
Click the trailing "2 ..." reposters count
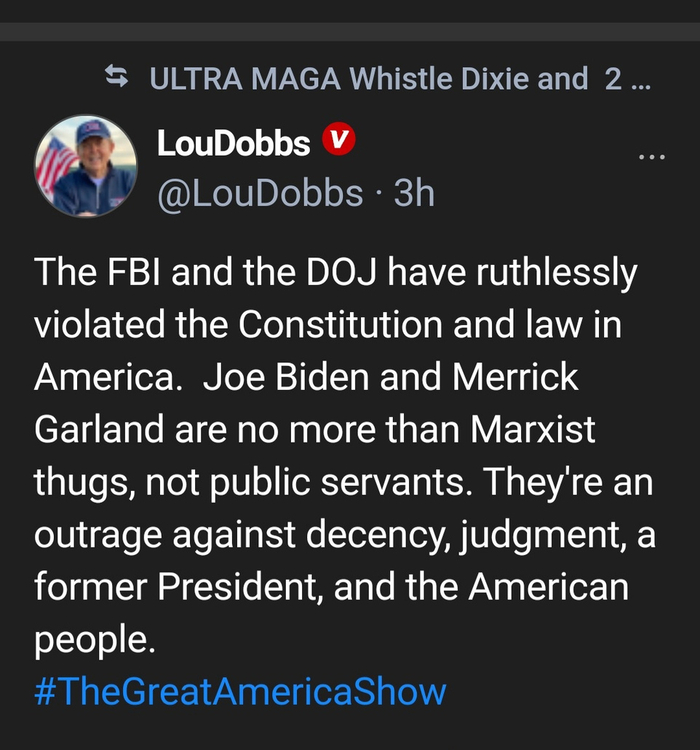[628, 78]
